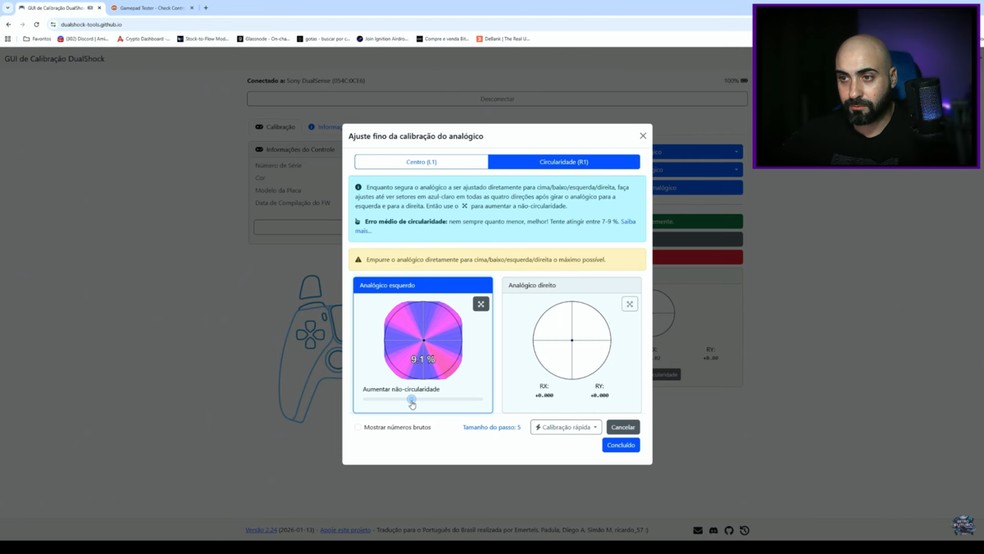
Task: Open the Discord icon in footer
Action: point(714,531)
